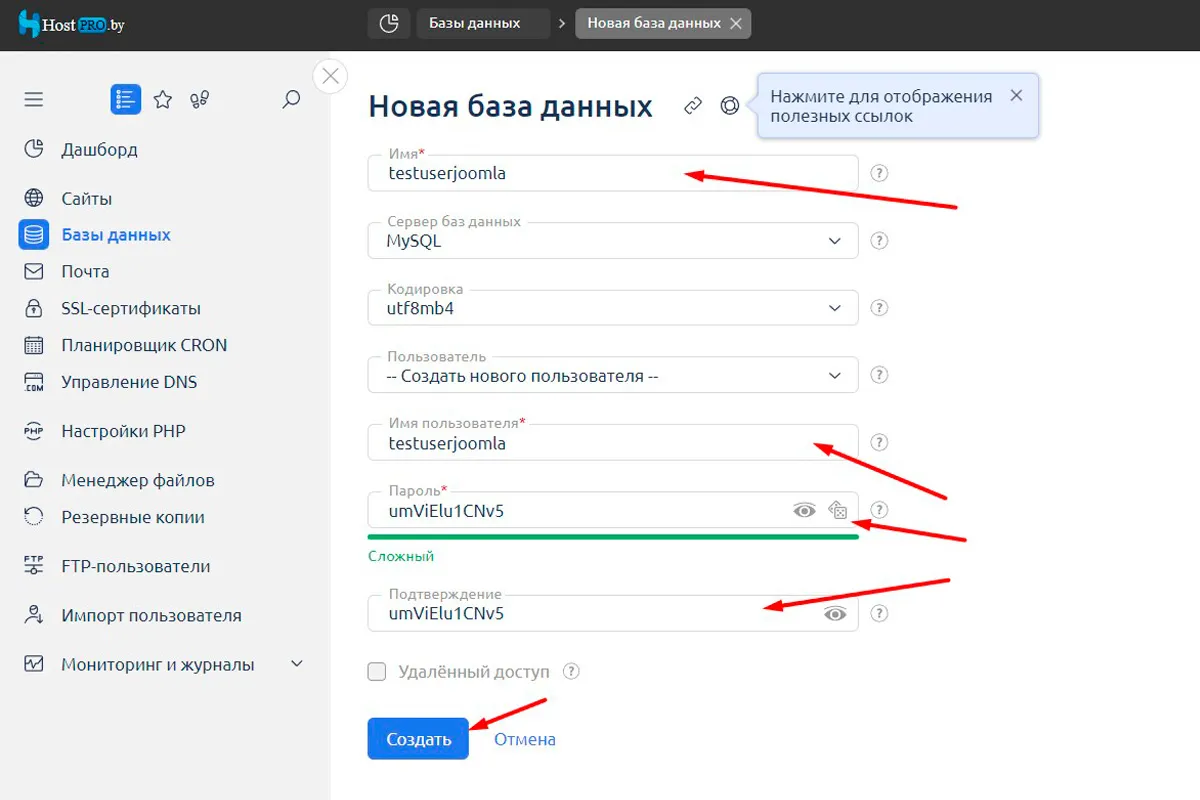This screenshot has height=800, width=1200.
Task: Click the HostPRO.by logo
Action: pyautogui.click(x=69, y=24)
